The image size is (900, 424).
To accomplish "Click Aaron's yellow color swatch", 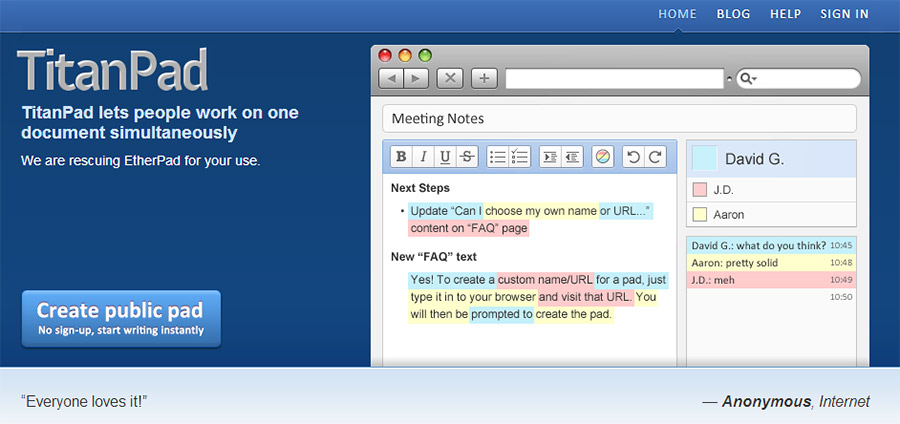I will tap(700, 215).
